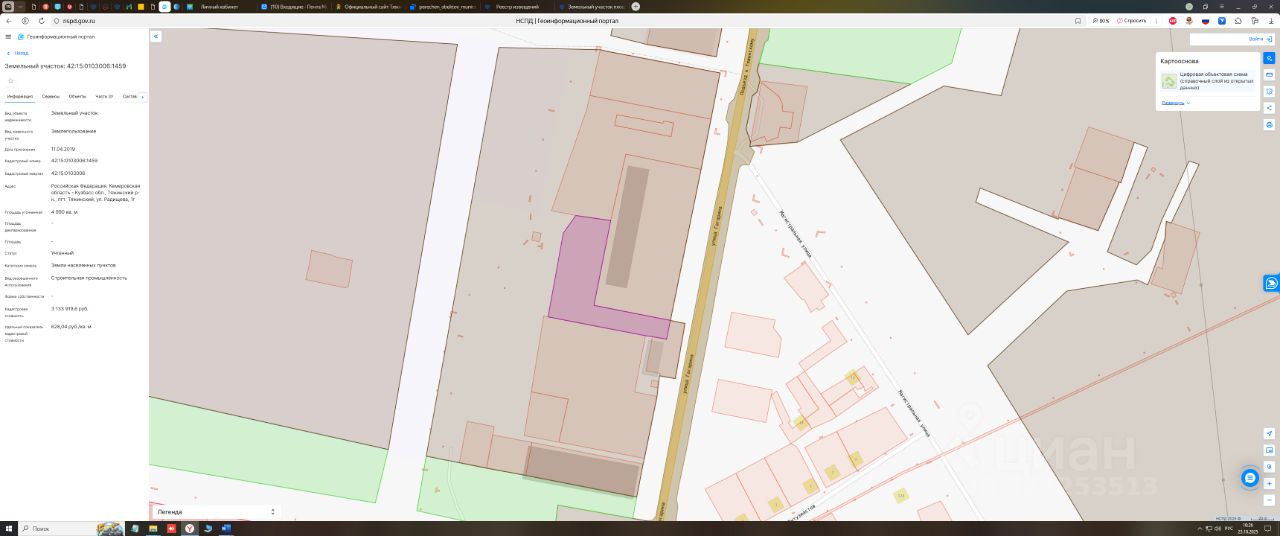Open a new browser tab with plus
Viewport: 1280px width, 536px height.
click(x=636, y=6)
